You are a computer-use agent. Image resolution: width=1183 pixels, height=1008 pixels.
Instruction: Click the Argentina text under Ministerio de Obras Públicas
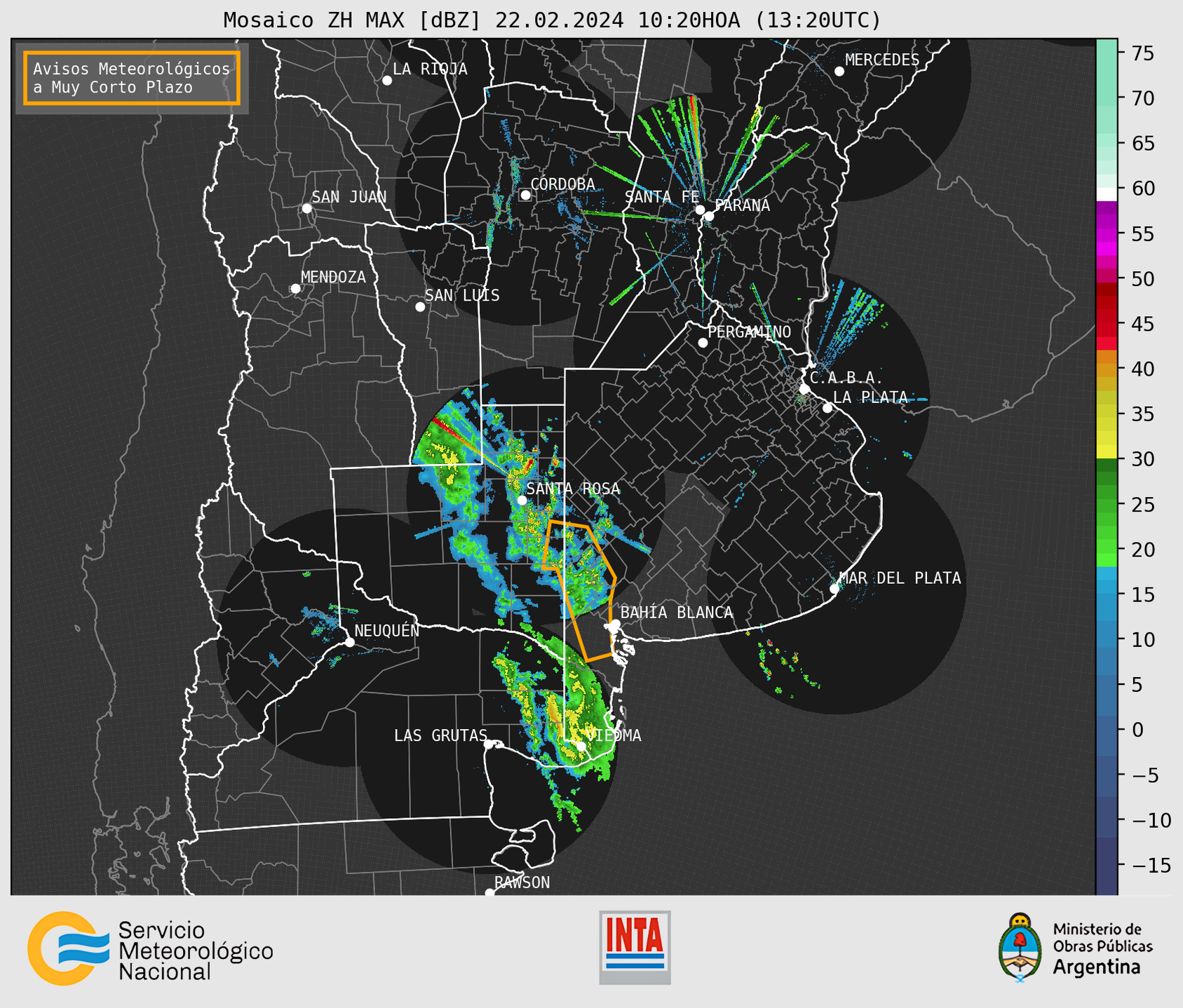[1097, 967]
